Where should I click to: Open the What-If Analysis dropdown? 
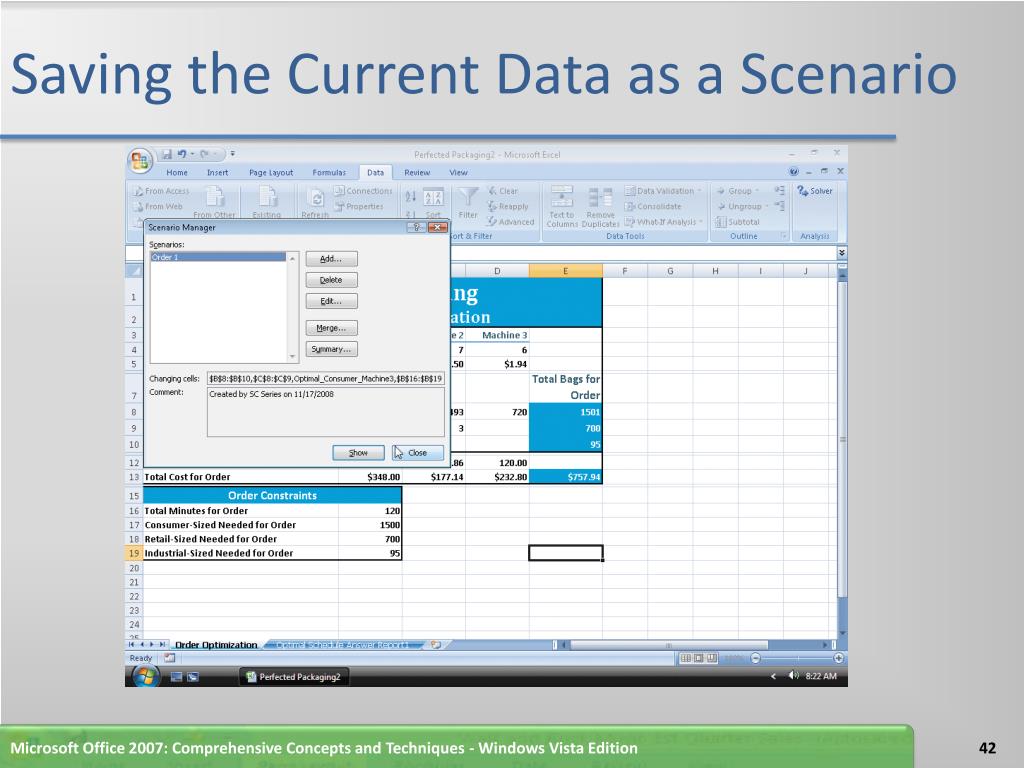tap(664, 222)
